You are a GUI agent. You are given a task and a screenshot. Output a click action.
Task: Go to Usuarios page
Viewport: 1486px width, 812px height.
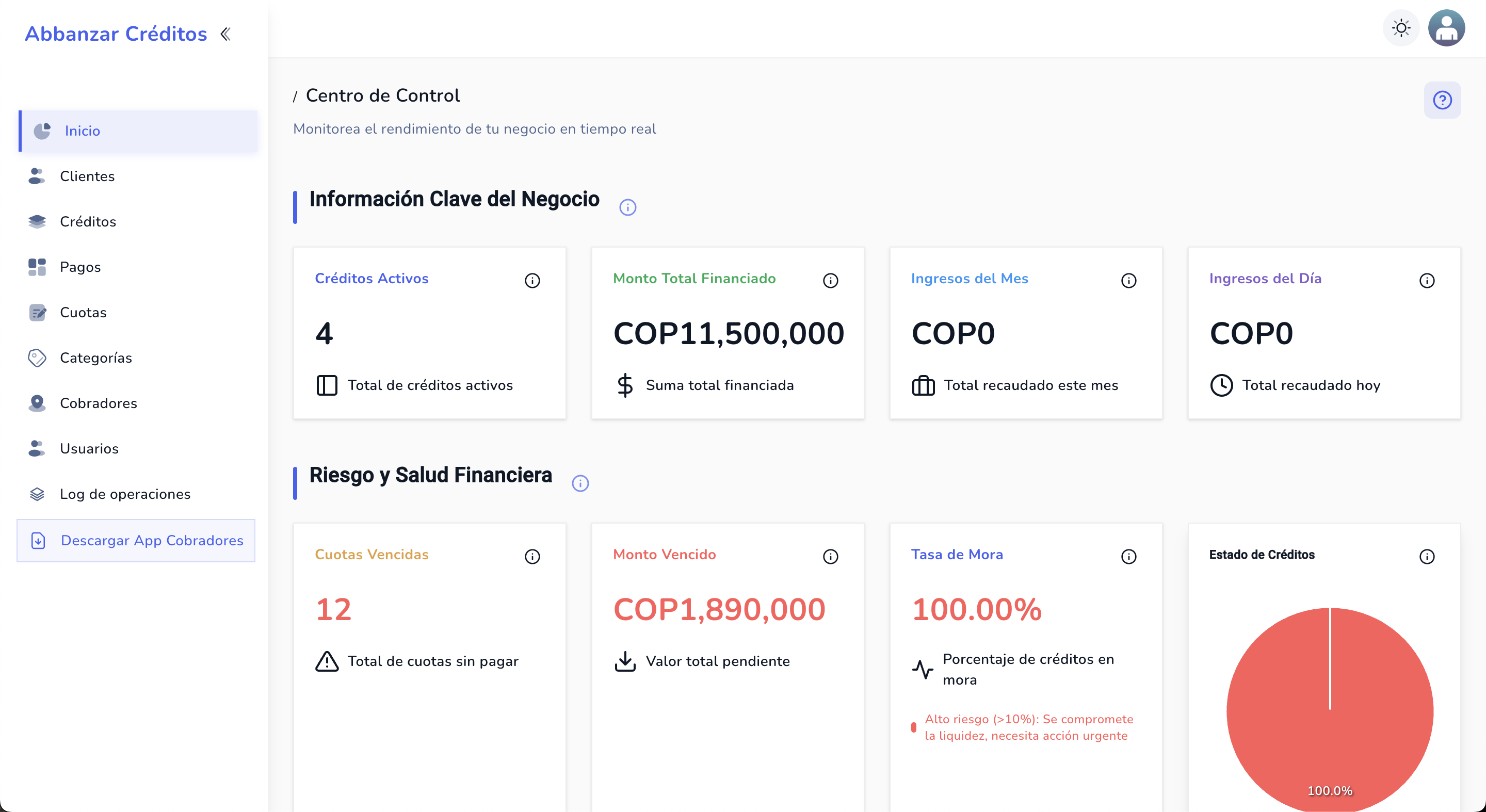[x=138, y=448]
